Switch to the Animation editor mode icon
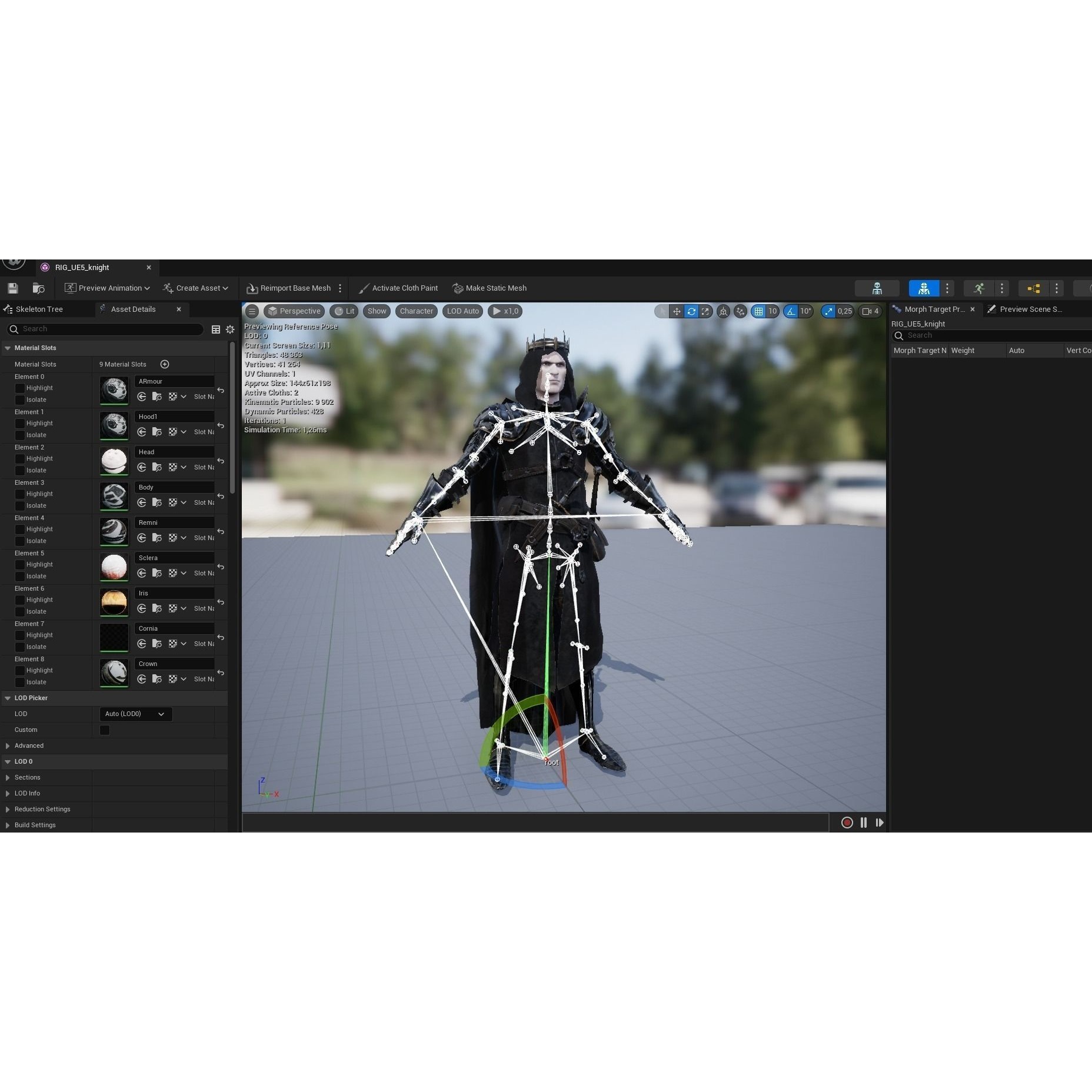The image size is (1092, 1092). click(978, 288)
